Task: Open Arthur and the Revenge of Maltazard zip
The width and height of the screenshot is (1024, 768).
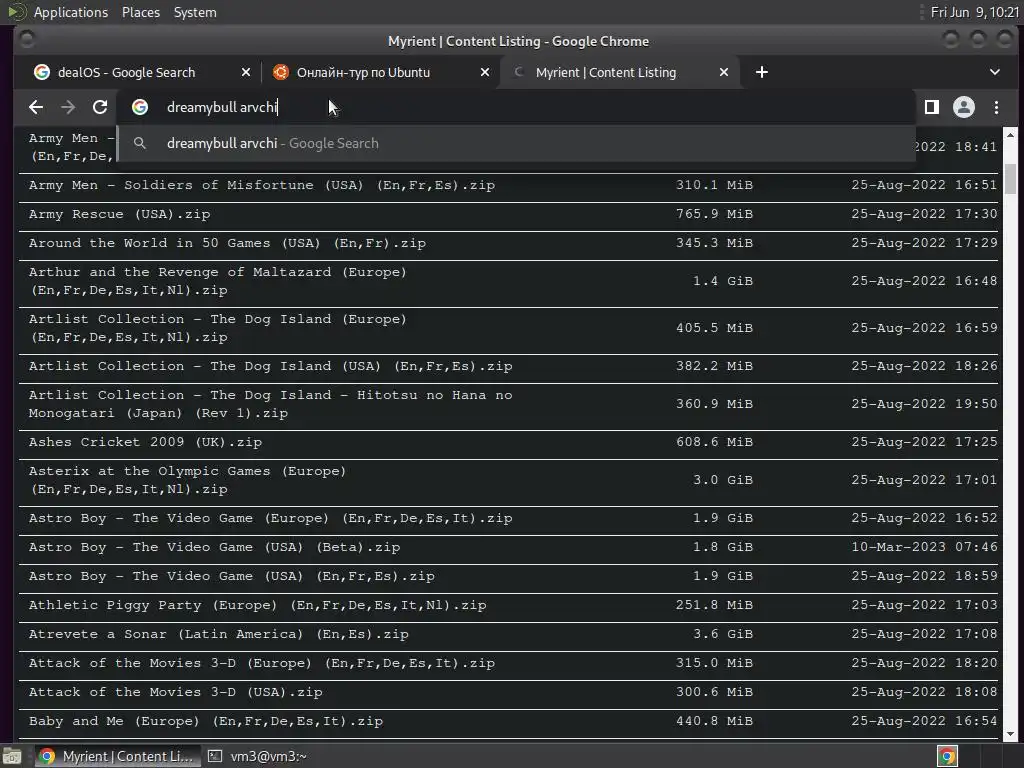Action: pyautogui.click(x=217, y=281)
